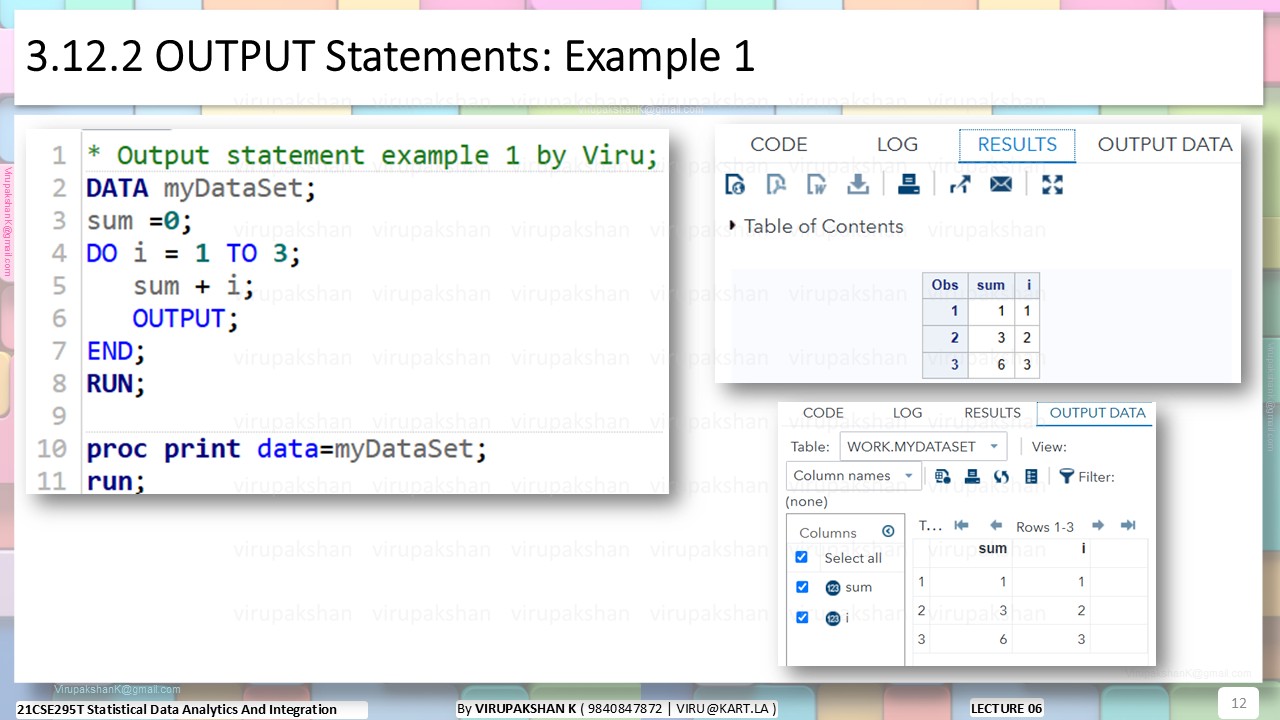Click the slide number 12 box
1280x720 pixels.
tap(1238, 702)
